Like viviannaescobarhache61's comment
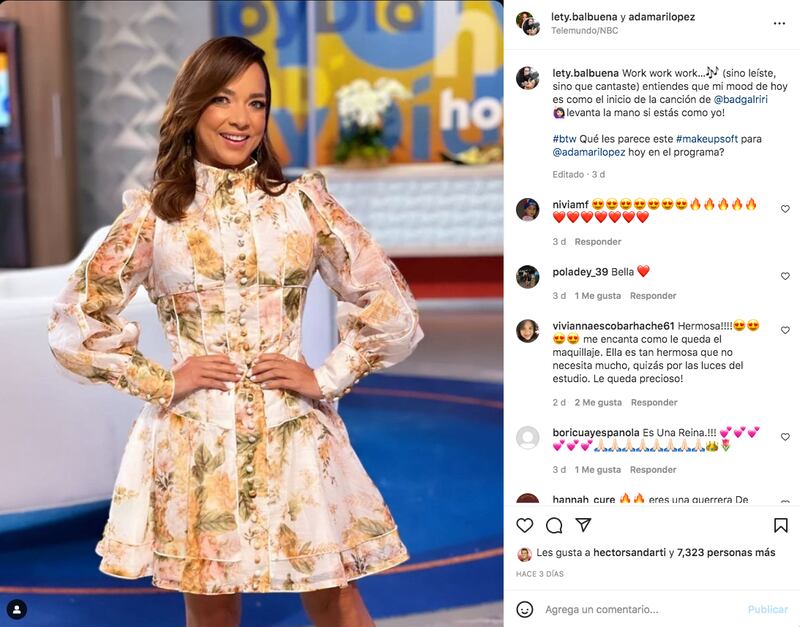800x627 pixels. [785, 331]
